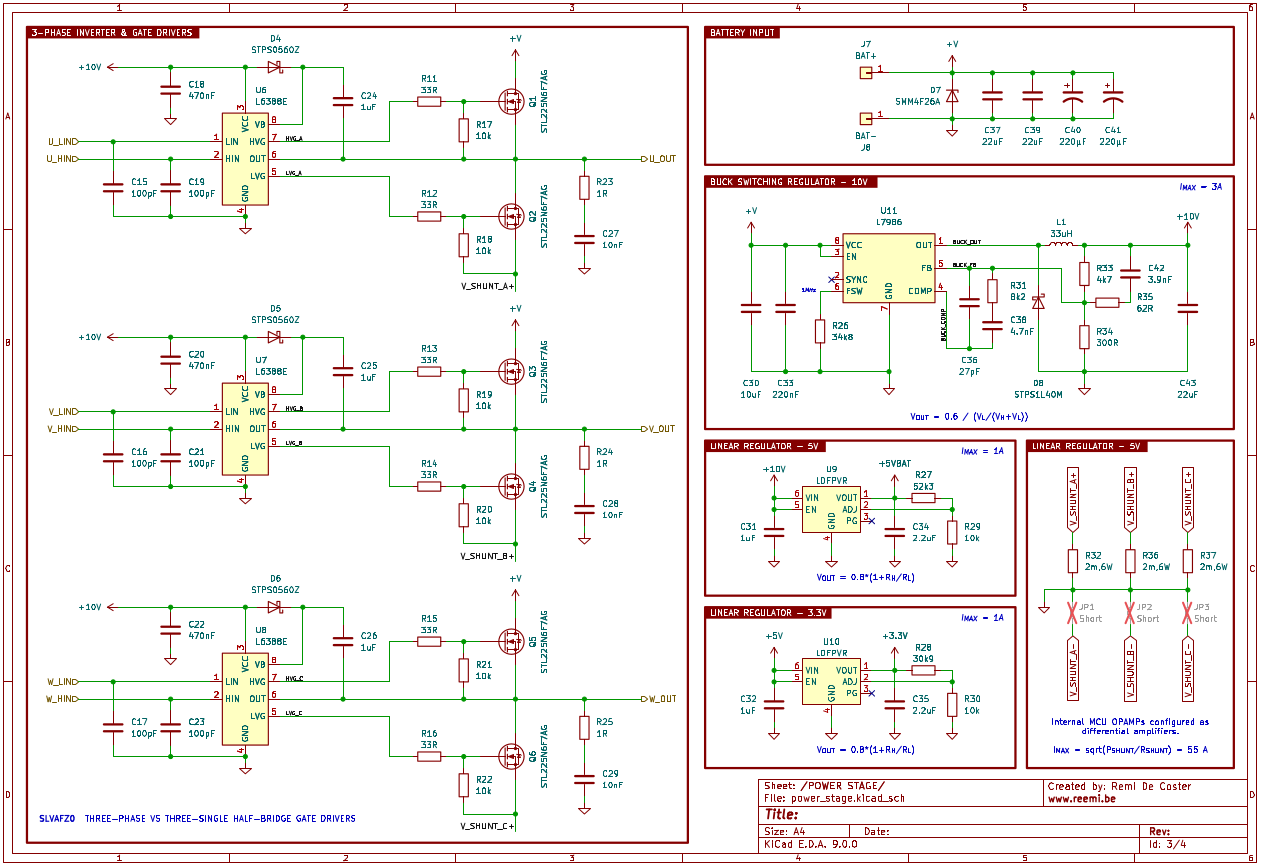Select the U6 L6388E gate driver body
This screenshot has height=867, width=1261.
pyautogui.click(x=245, y=158)
